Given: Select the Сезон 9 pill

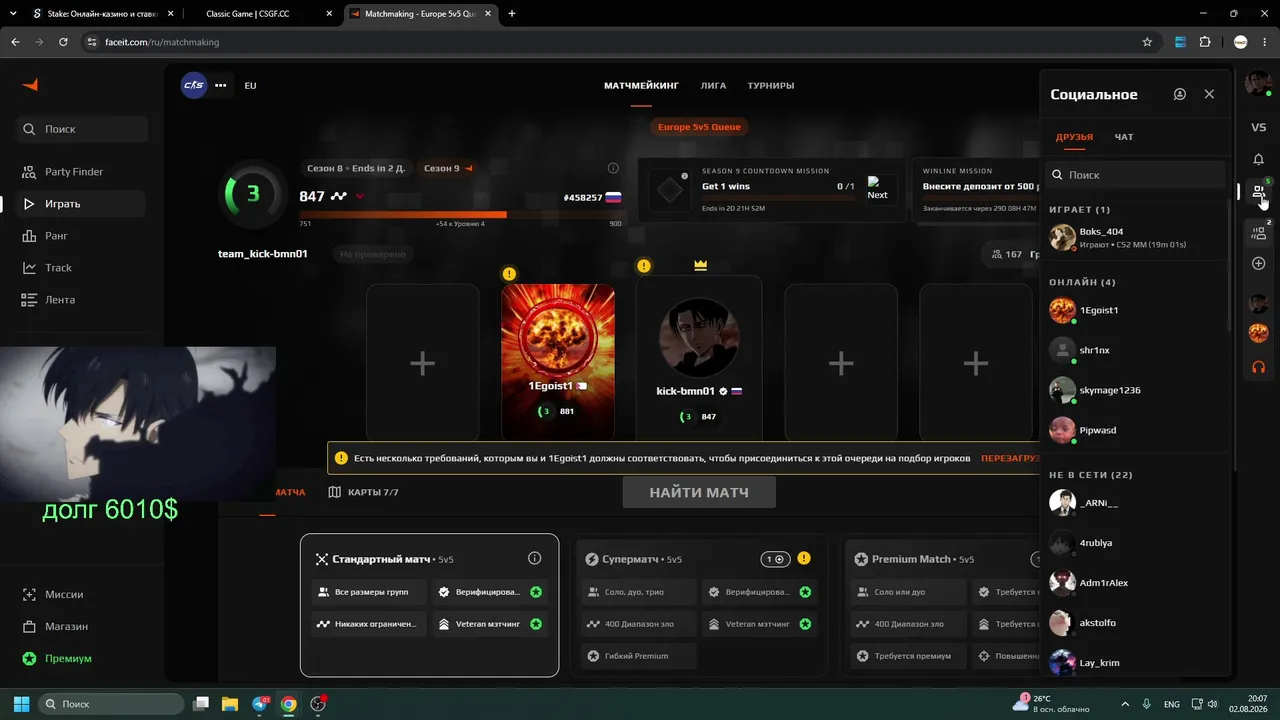Looking at the screenshot, I should tap(448, 168).
